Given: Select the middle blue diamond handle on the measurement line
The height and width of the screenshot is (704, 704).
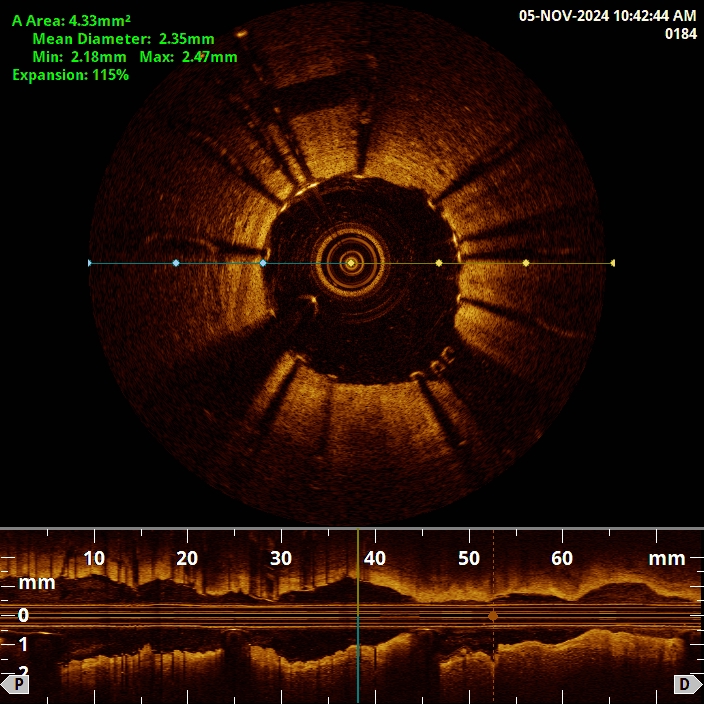Looking at the screenshot, I should click(176, 263).
